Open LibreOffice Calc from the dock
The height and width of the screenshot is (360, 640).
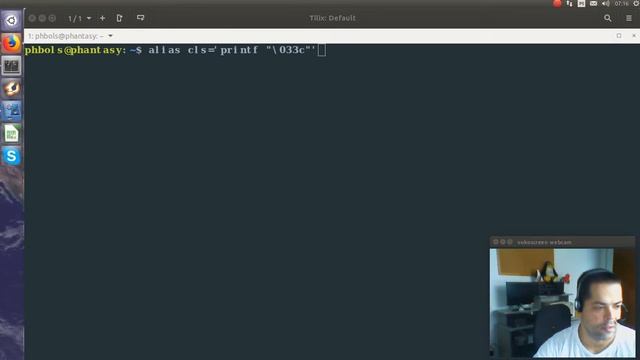click(11, 133)
